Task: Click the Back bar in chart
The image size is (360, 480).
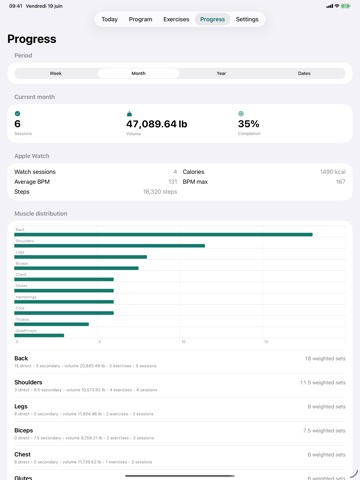Action: click(x=163, y=235)
